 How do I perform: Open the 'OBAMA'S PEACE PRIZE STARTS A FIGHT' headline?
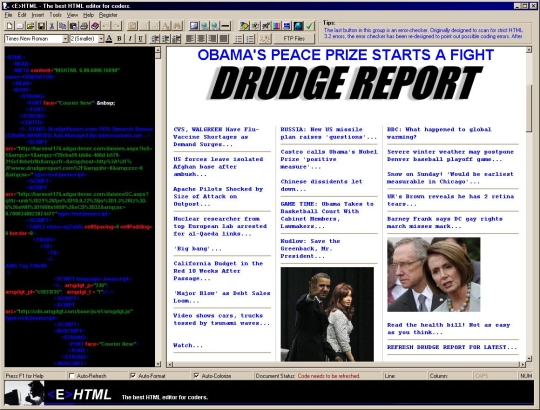tap(346, 55)
